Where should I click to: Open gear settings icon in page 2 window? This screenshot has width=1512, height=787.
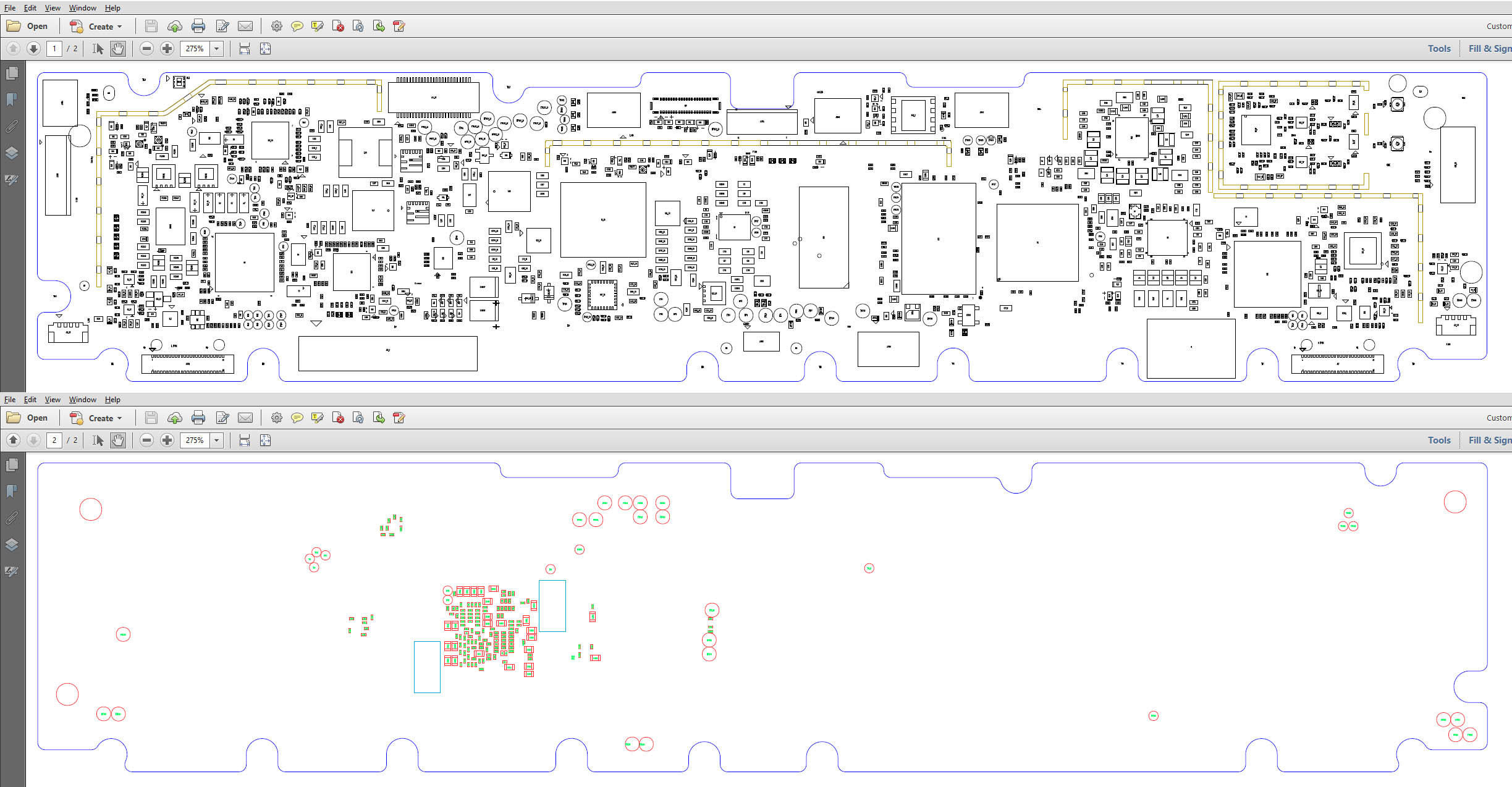pyautogui.click(x=277, y=418)
